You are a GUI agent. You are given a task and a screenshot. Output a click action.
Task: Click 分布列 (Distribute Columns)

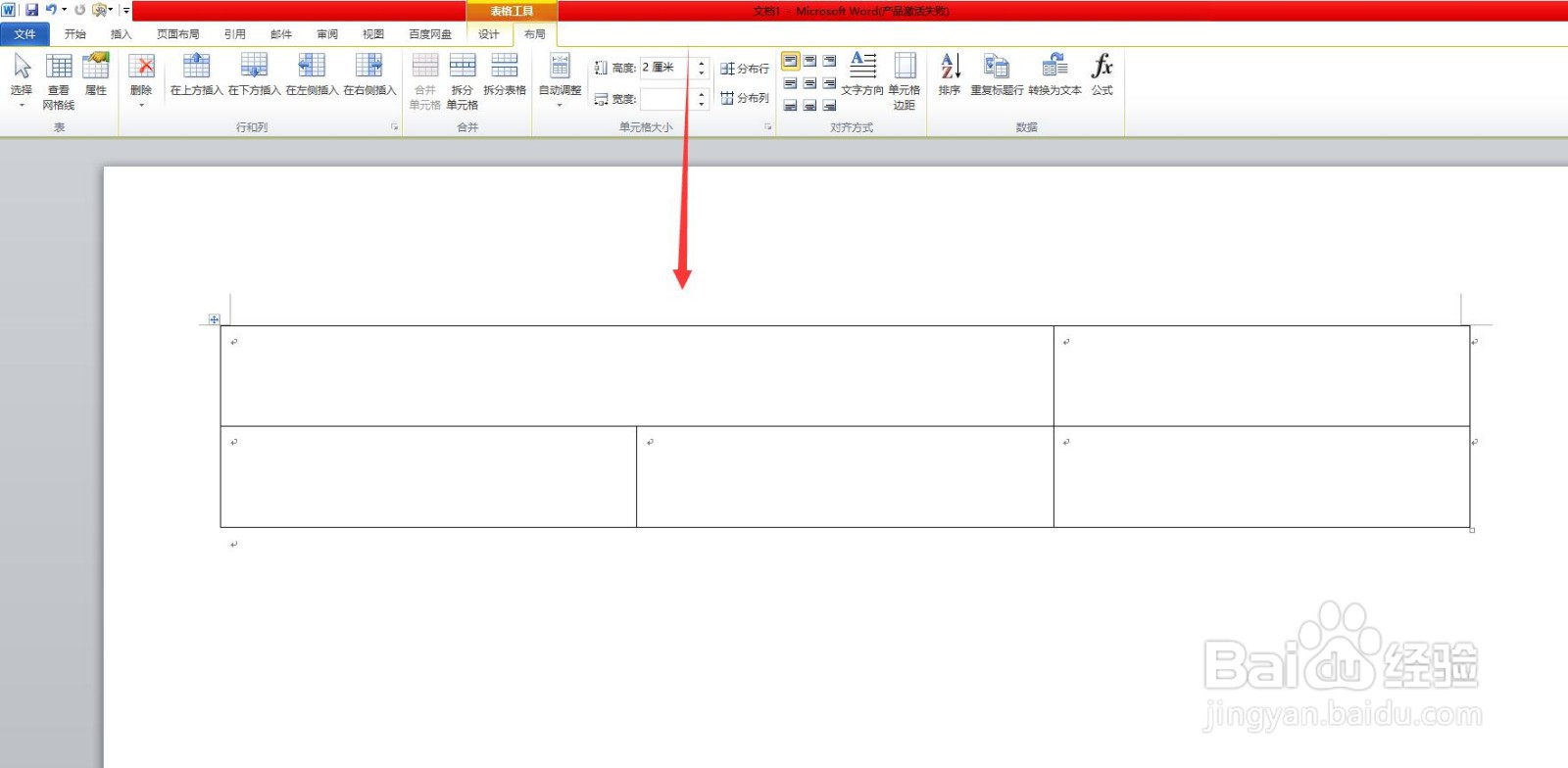coord(745,98)
